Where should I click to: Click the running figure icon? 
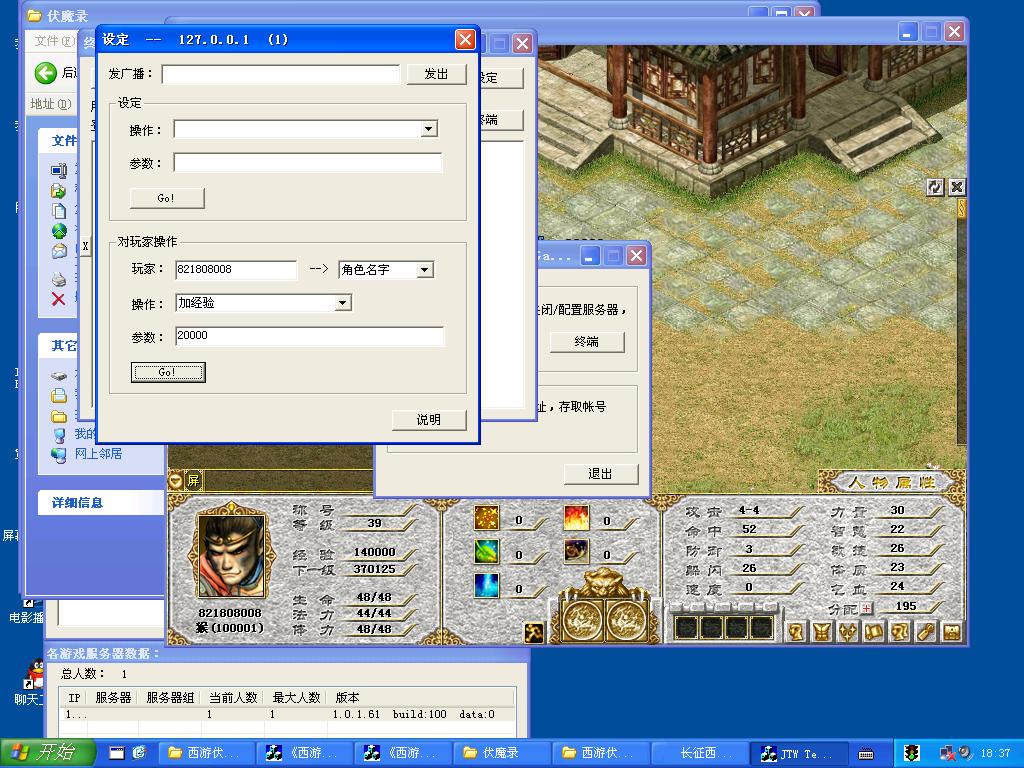534,632
